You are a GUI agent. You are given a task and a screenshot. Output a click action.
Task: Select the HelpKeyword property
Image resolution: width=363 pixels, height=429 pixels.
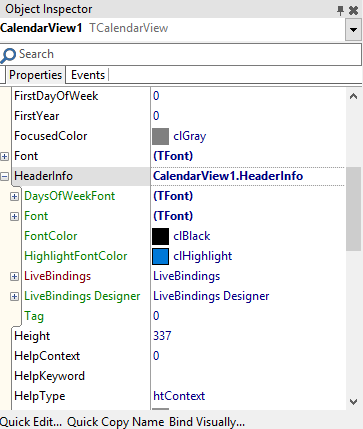[x=49, y=376]
